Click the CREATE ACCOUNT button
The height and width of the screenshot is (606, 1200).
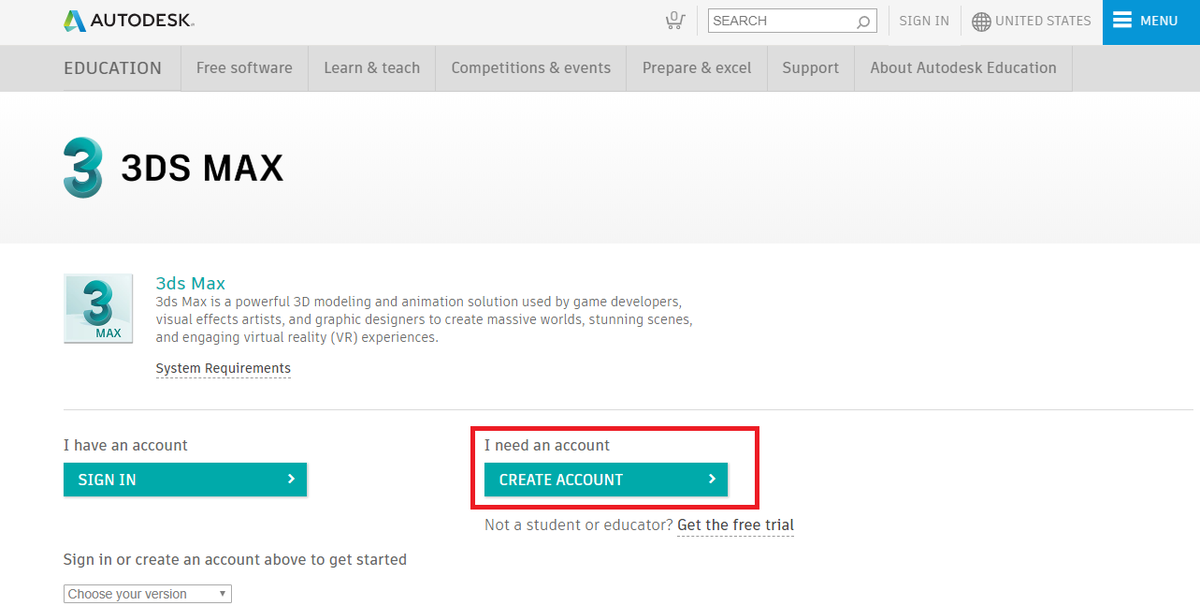pos(606,480)
